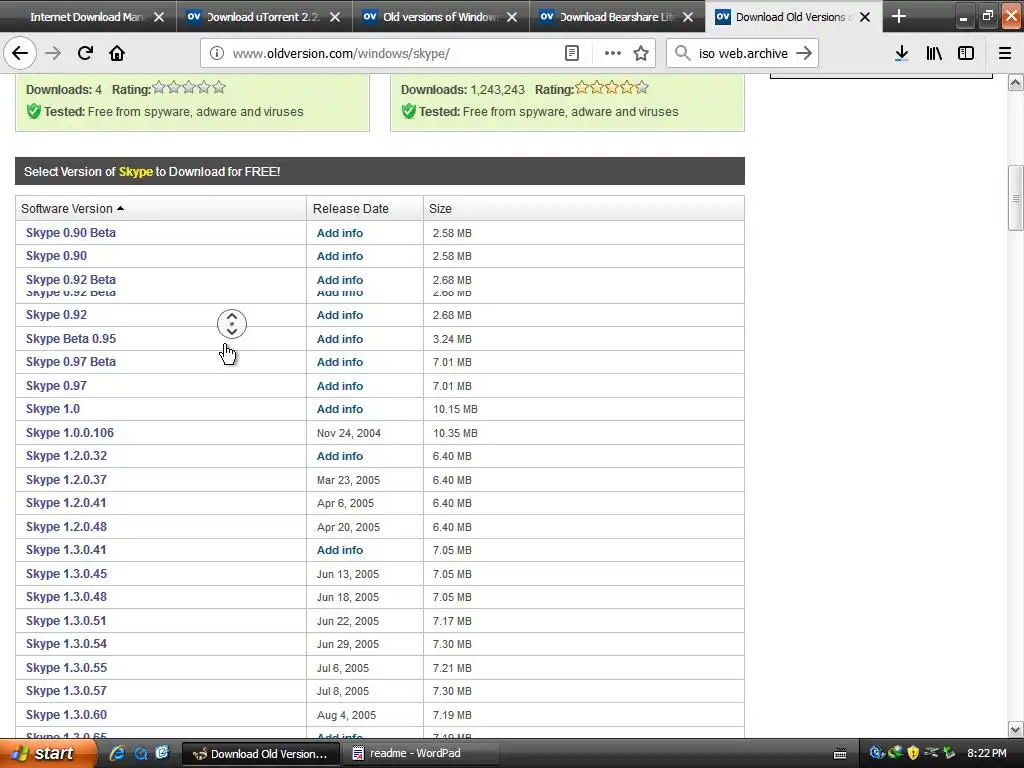Go back to the previous page
This screenshot has width=1024, height=768.
(x=20, y=53)
